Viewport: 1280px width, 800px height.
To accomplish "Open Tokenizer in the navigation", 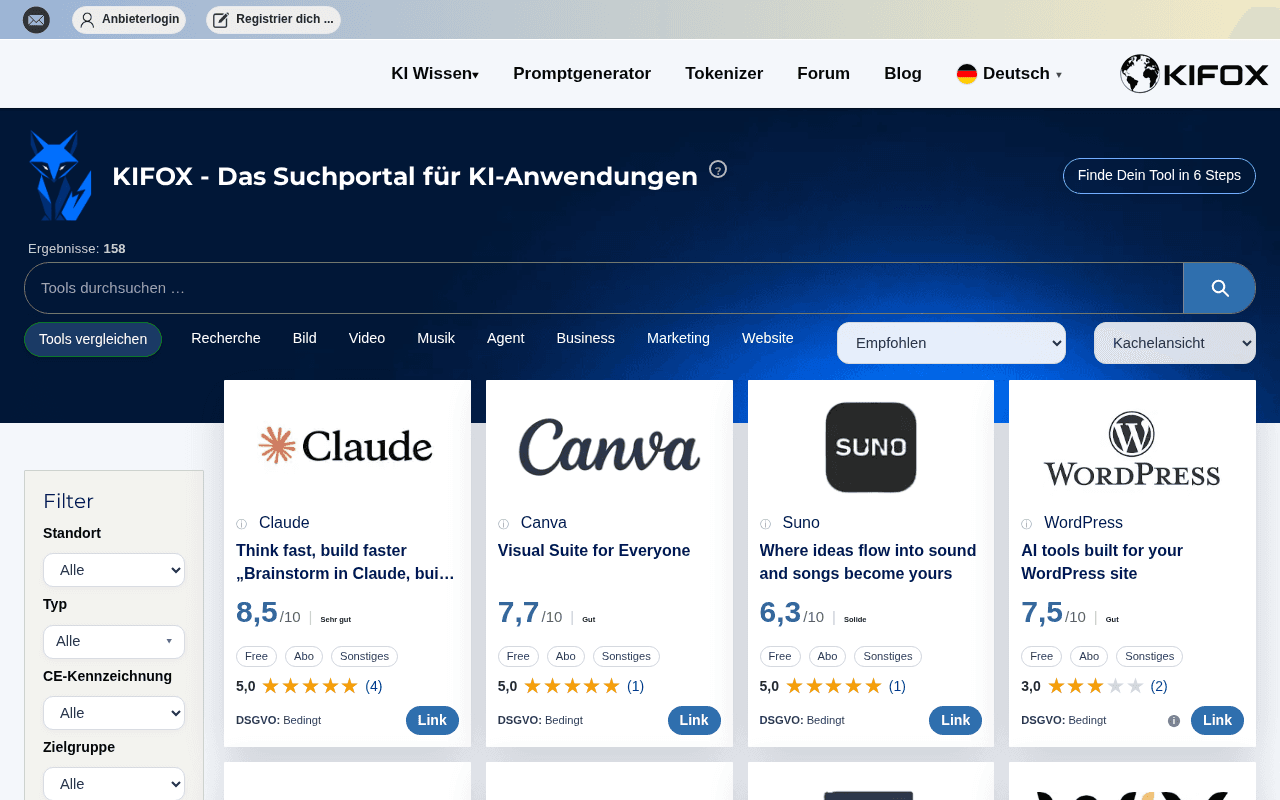I will pyautogui.click(x=724, y=74).
